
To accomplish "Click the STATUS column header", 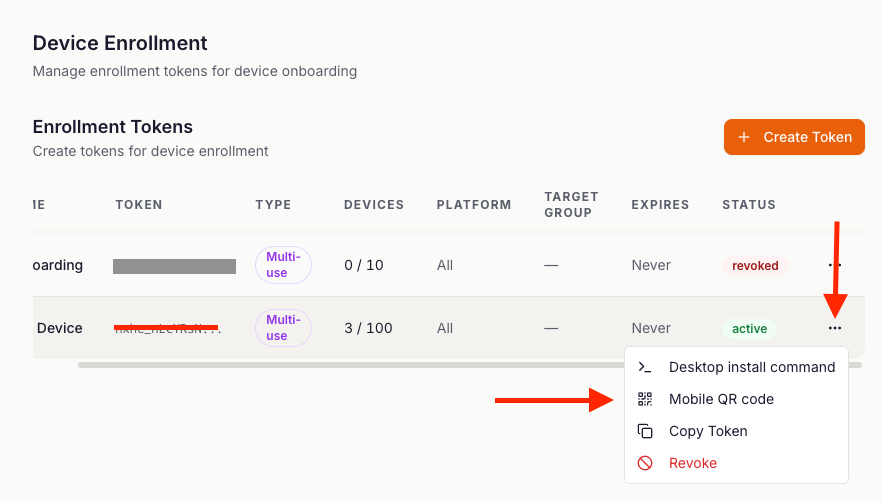I will [x=749, y=205].
